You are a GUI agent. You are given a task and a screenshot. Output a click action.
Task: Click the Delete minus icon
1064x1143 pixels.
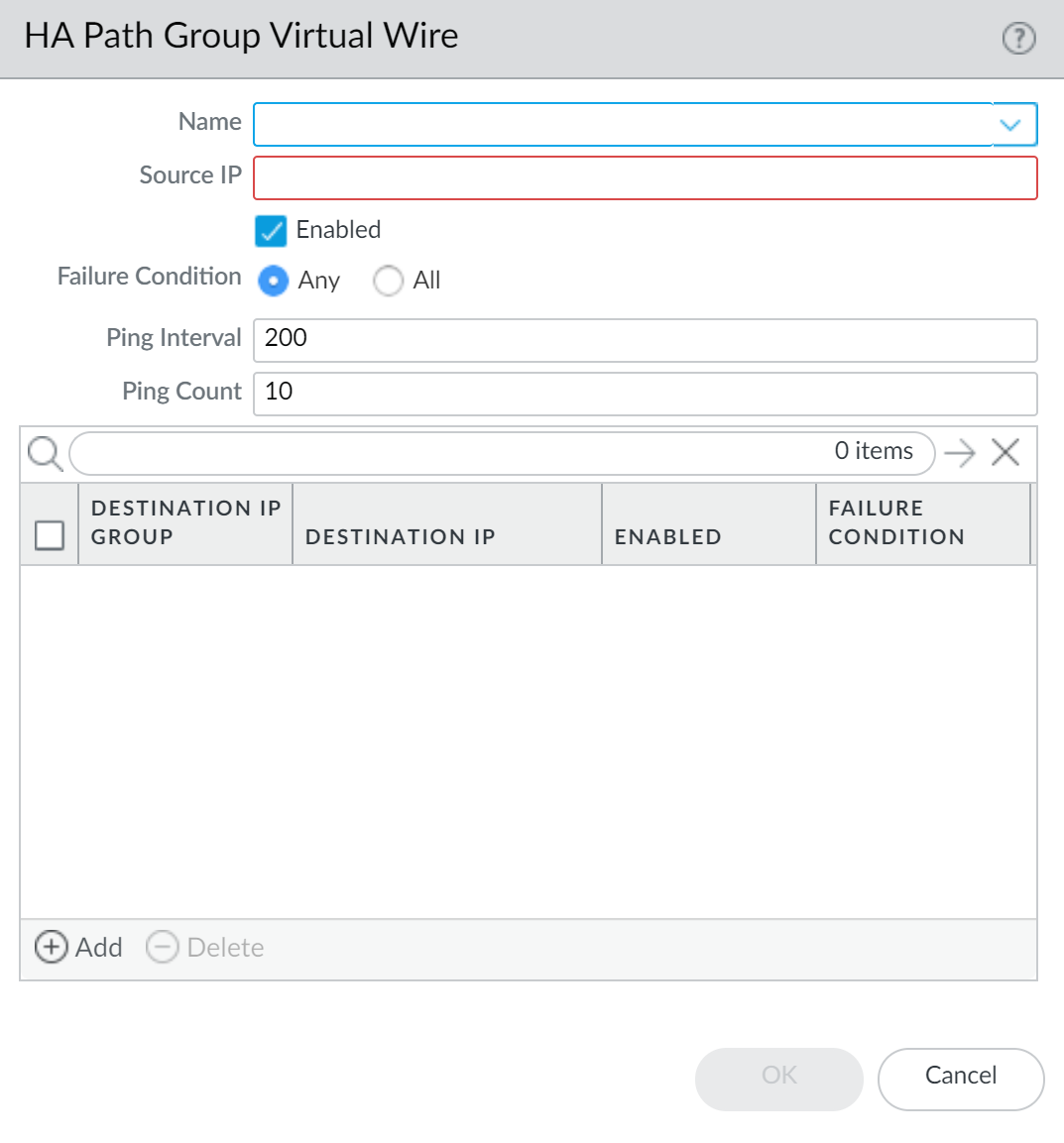(163, 948)
